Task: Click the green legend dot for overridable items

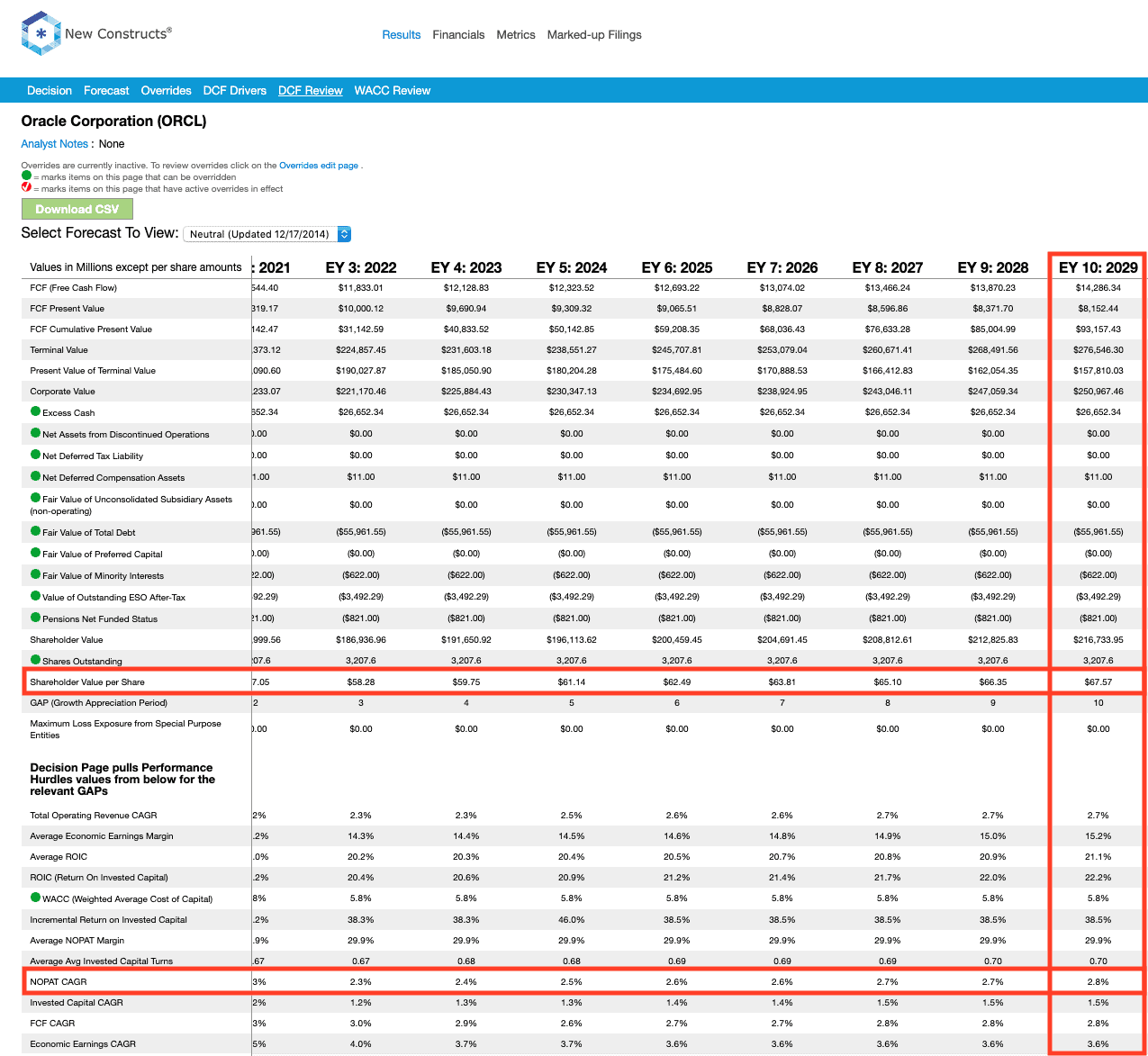Action: (26, 176)
